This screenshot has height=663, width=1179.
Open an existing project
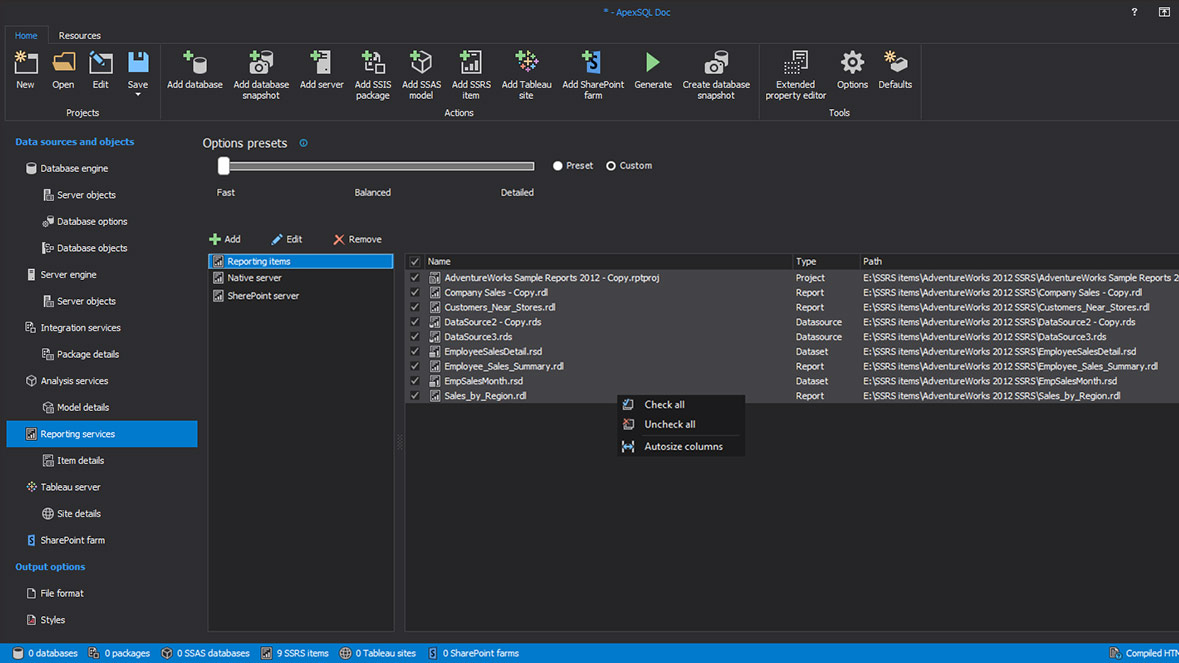[63, 70]
